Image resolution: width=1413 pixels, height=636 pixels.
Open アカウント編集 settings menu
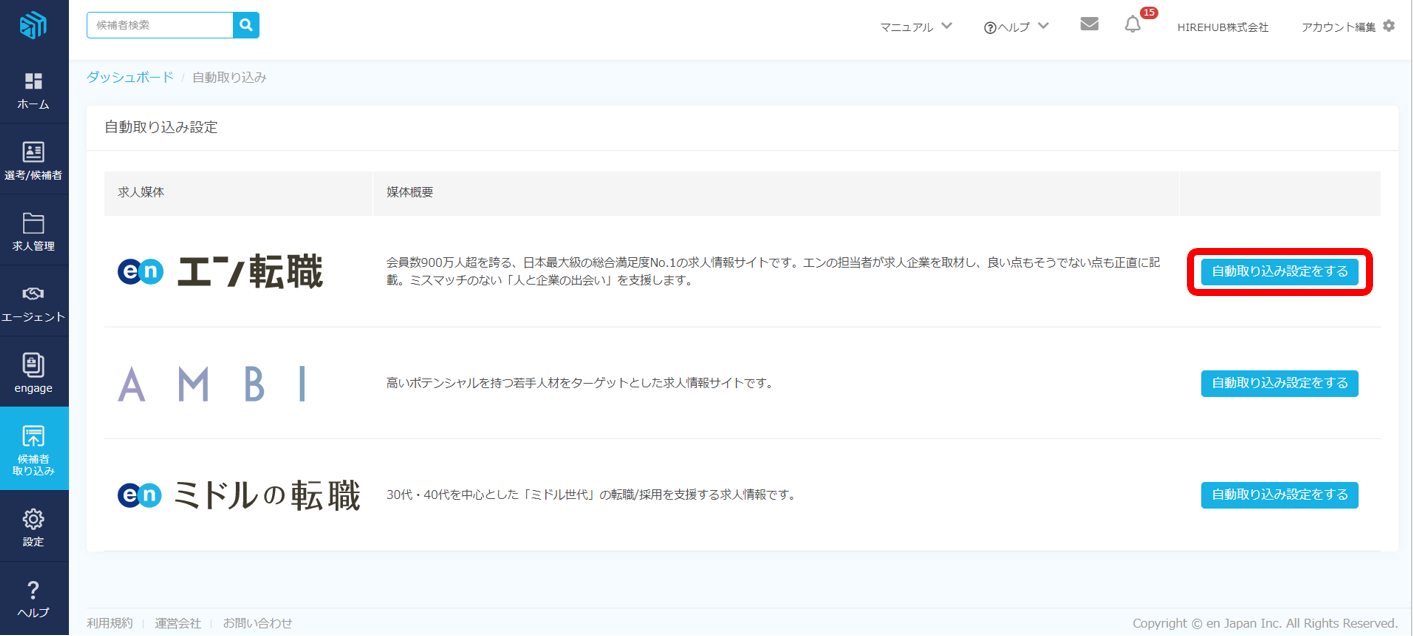pos(1347,27)
